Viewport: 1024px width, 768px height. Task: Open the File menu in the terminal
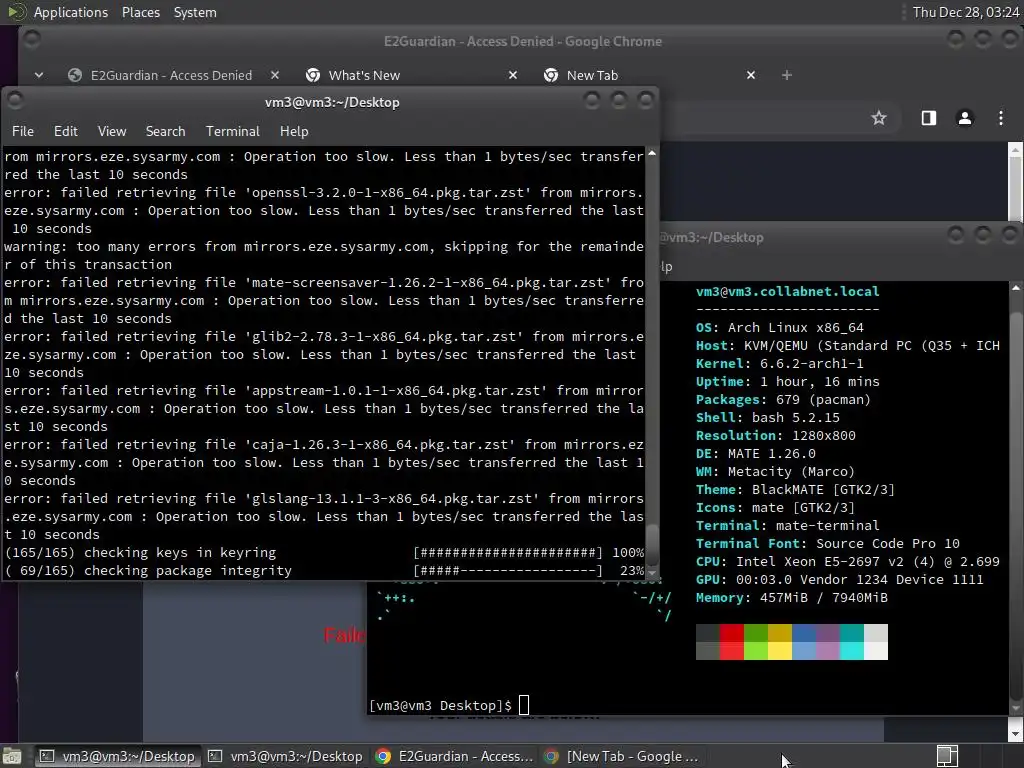click(x=23, y=131)
